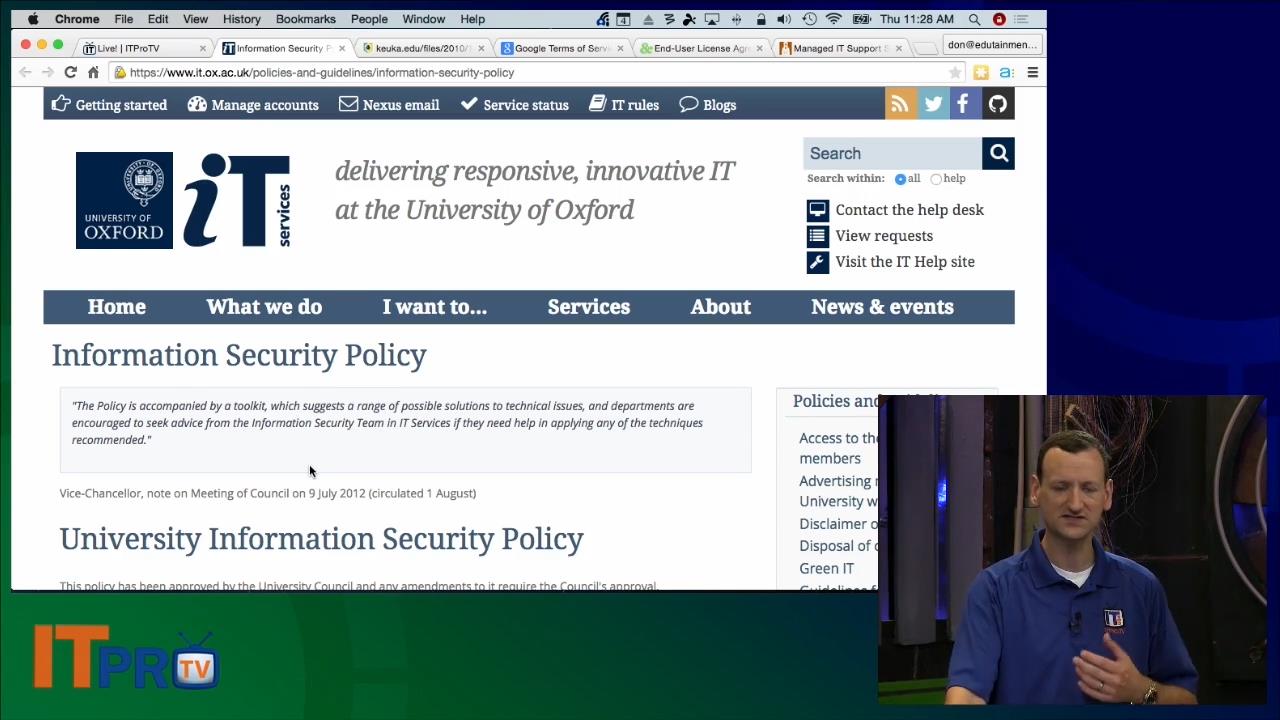Select 'help' search within radio

(x=936, y=179)
